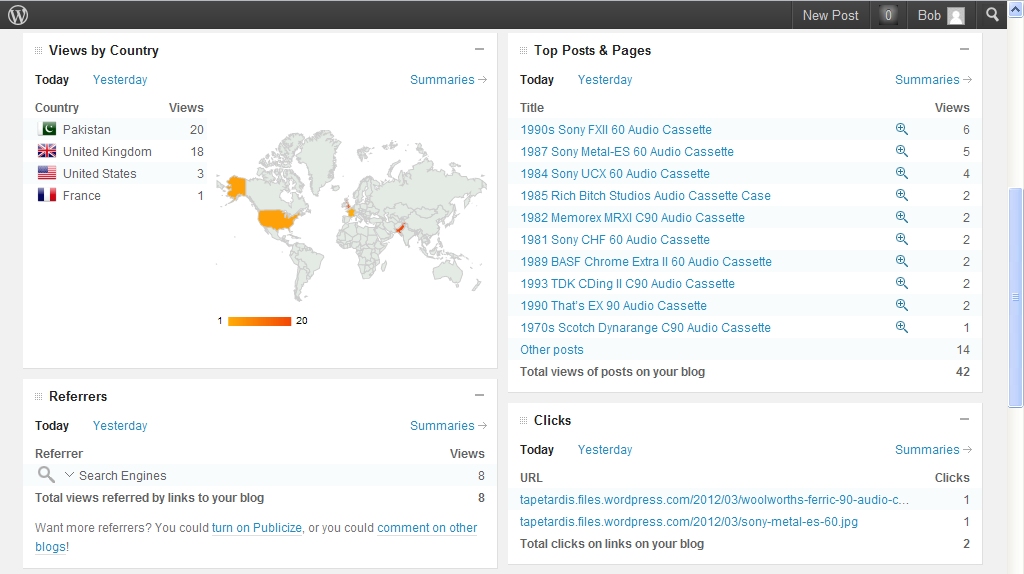Click the turn on Publicize link
This screenshot has width=1024, height=574.
(257, 528)
